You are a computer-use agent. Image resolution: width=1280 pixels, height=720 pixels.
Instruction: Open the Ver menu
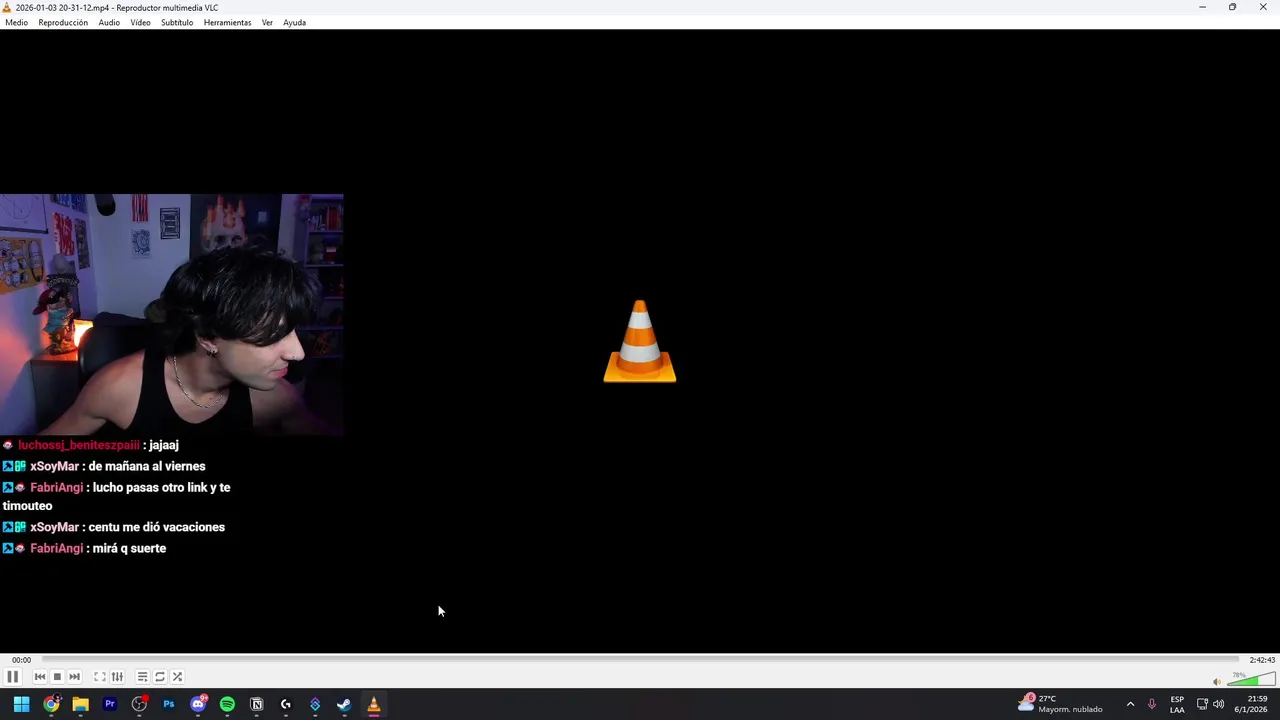point(267,22)
